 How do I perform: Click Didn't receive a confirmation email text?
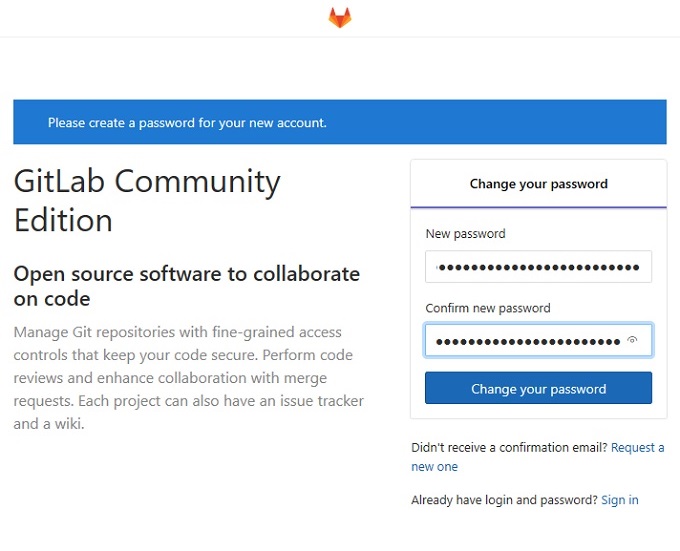[x=509, y=447]
